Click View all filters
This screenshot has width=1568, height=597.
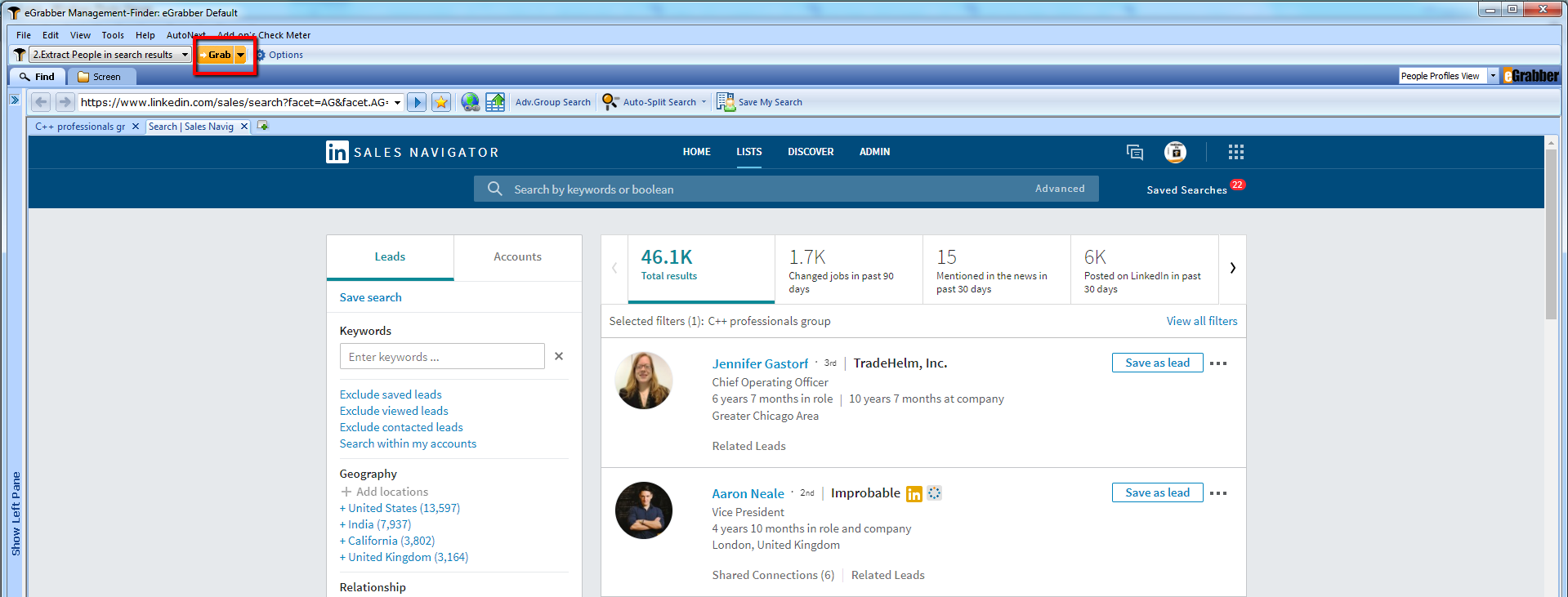tap(1201, 321)
